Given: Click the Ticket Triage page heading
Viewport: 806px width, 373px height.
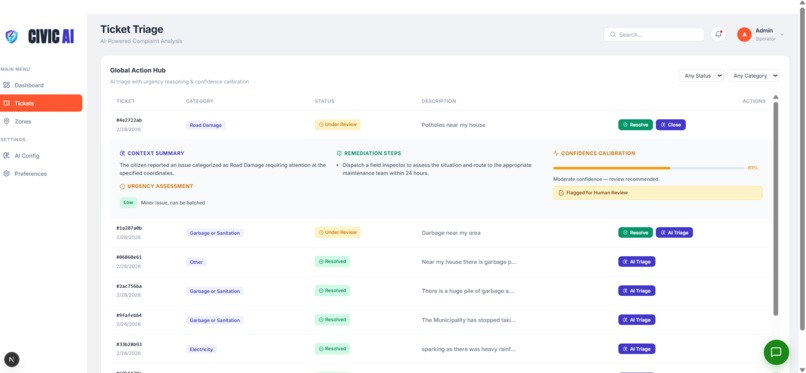Looking at the screenshot, I should (132, 29).
